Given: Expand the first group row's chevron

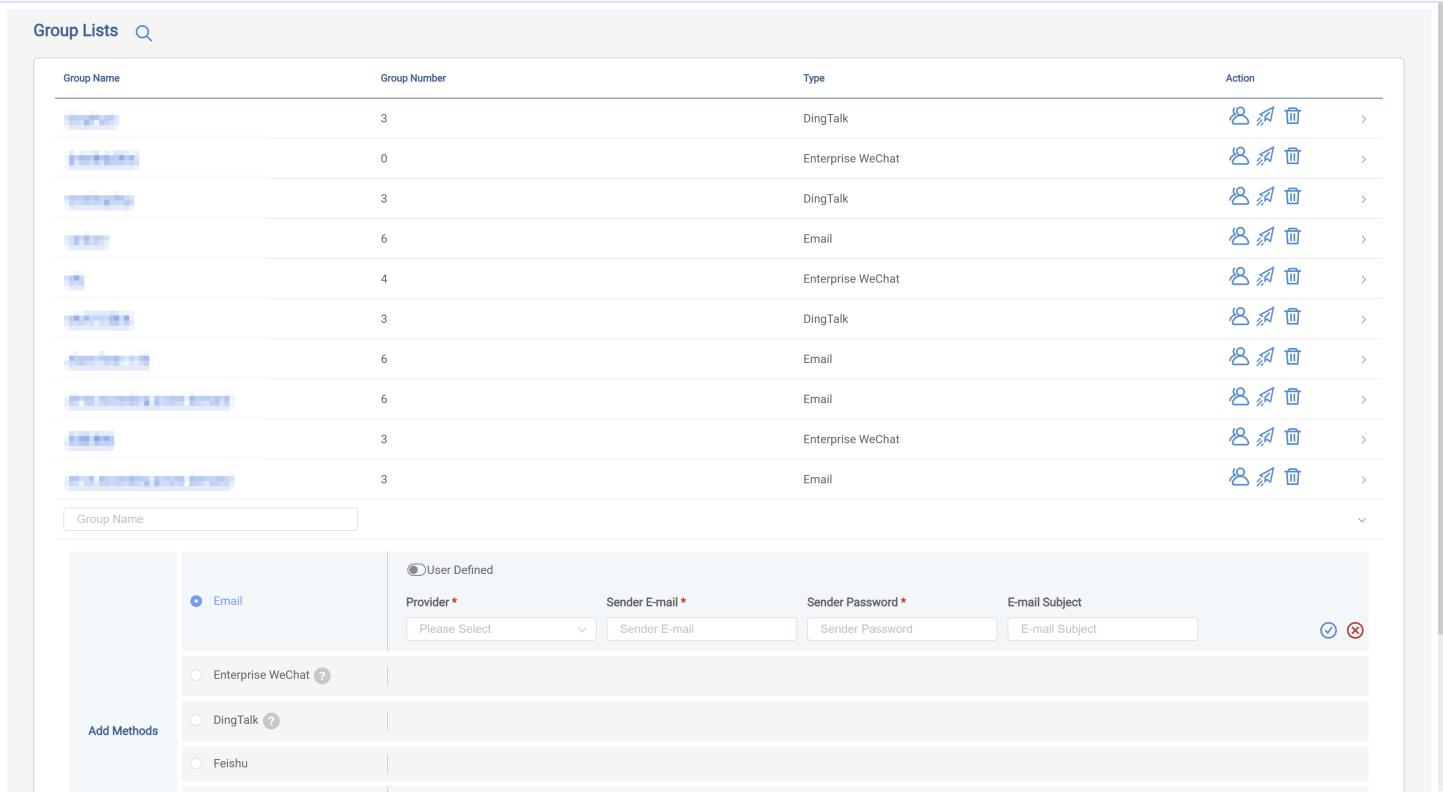Looking at the screenshot, I should (1363, 119).
